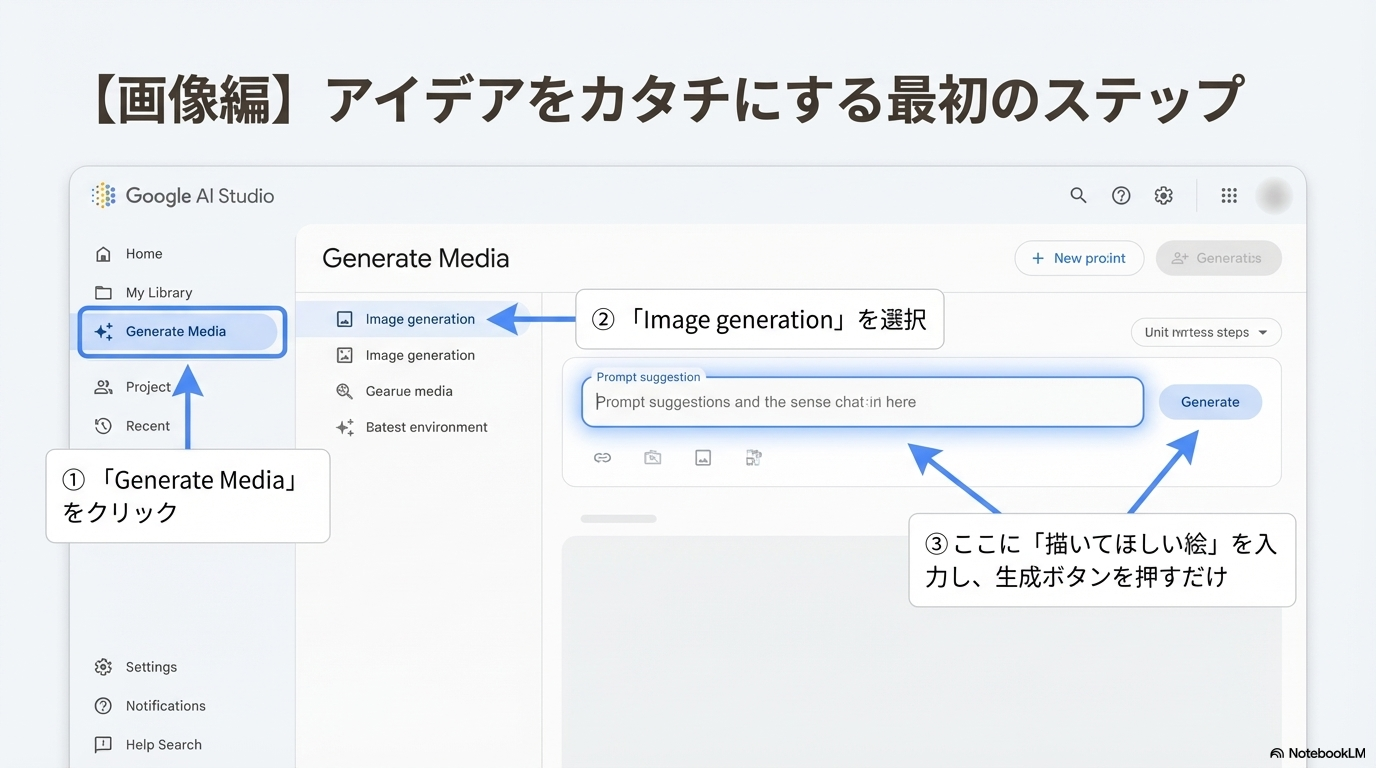Select Generate Media in the sidebar
1376x768 pixels.
pyautogui.click(x=178, y=332)
